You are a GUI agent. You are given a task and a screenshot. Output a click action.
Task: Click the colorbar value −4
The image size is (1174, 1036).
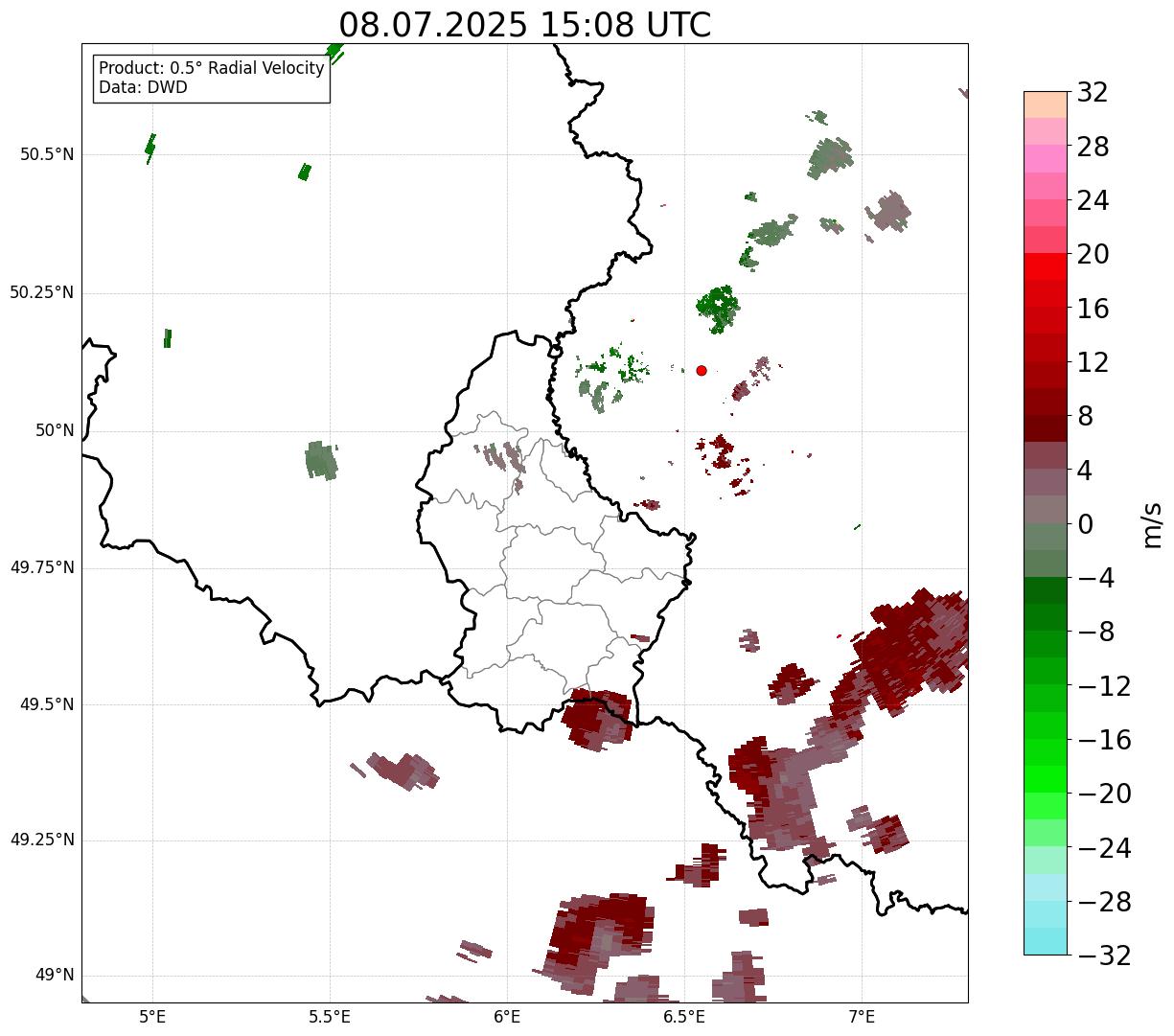point(1095,578)
